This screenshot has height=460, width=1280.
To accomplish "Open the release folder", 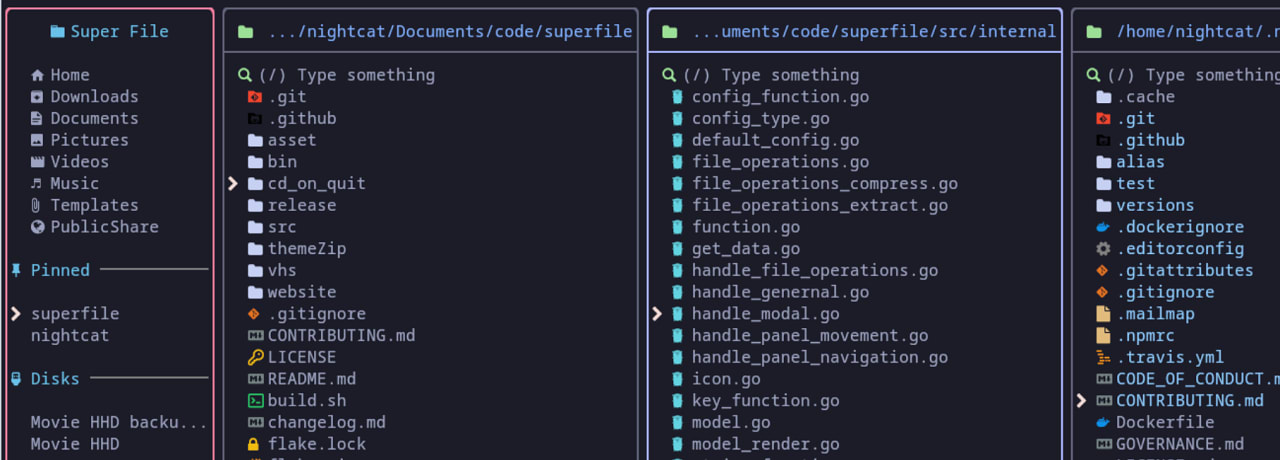I will coord(302,205).
